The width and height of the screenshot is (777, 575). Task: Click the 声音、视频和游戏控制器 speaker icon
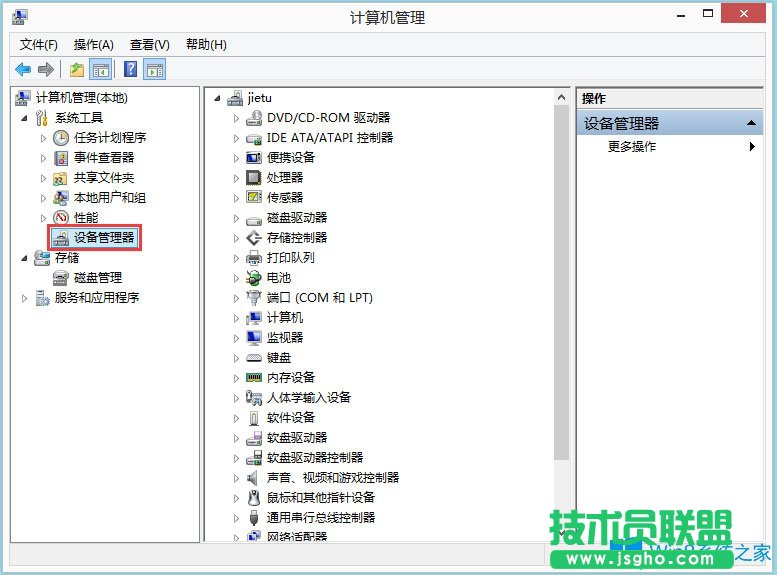[253, 478]
